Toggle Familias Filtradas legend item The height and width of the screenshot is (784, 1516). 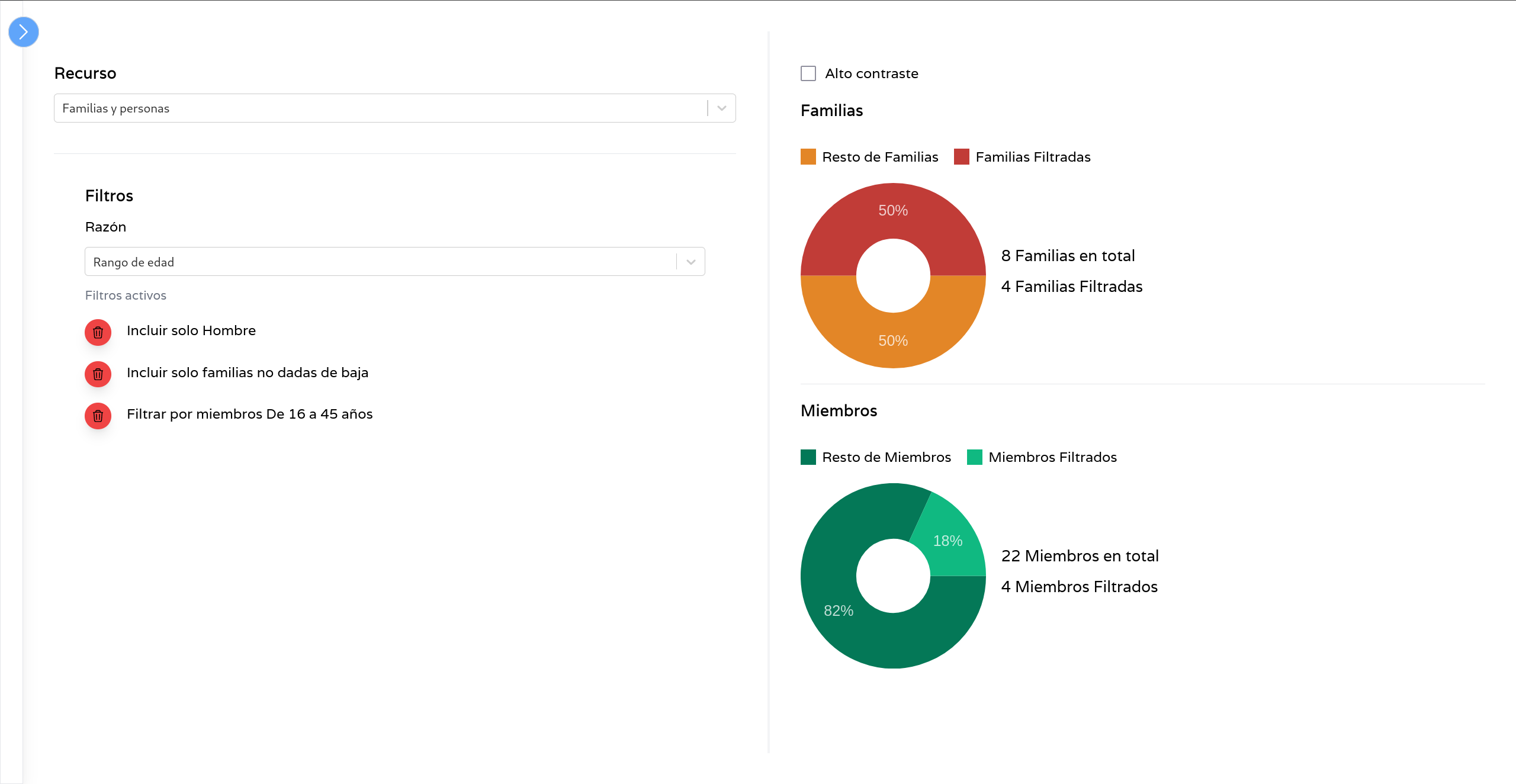click(x=1022, y=157)
